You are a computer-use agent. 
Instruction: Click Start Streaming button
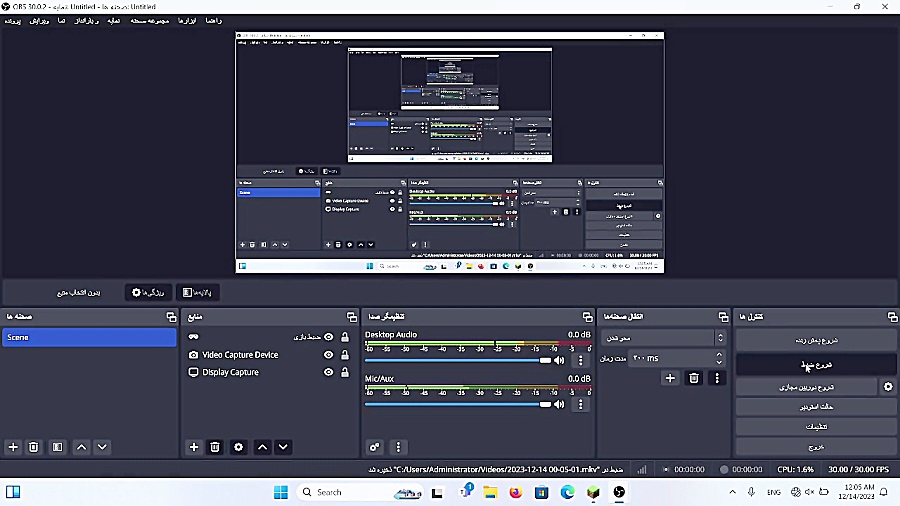click(816, 340)
